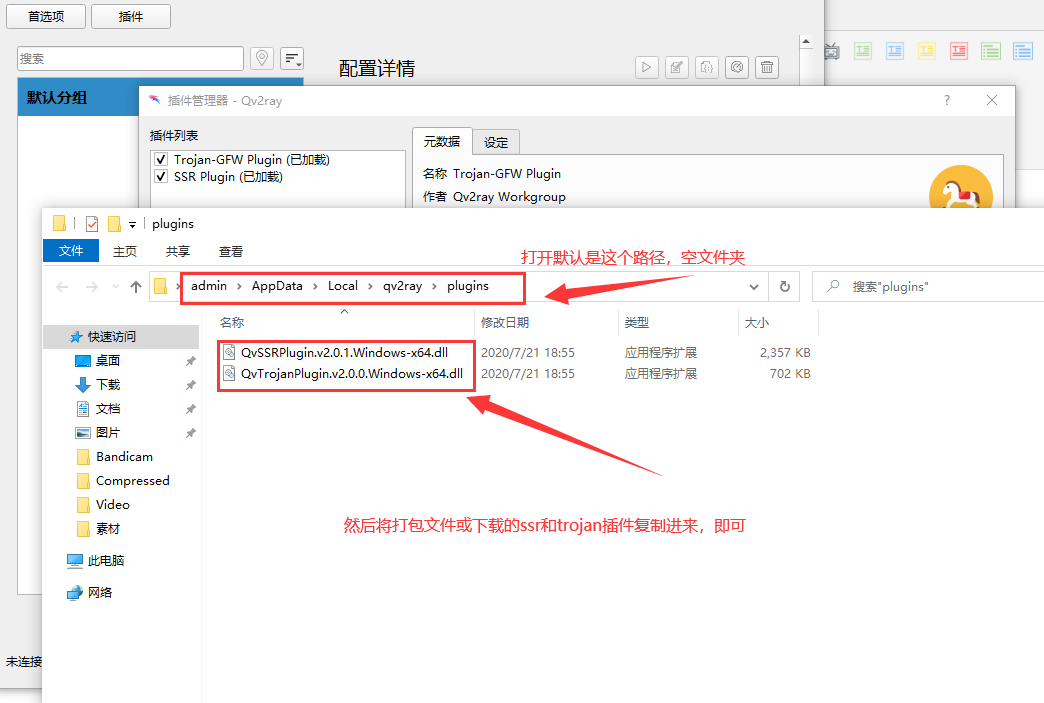Viewport: 1044px width, 703px height.
Task: Click the yellow framed-text icon in background window
Action: pyautogui.click(x=927, y=51)
